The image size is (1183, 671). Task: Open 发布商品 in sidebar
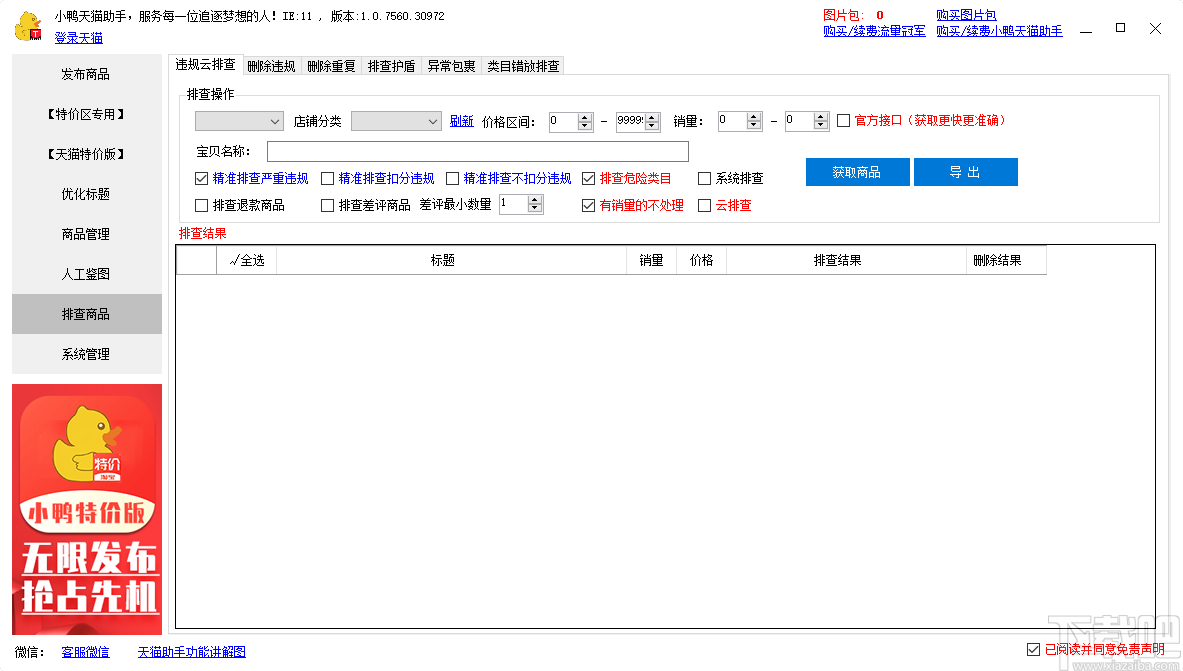point(86,74)
